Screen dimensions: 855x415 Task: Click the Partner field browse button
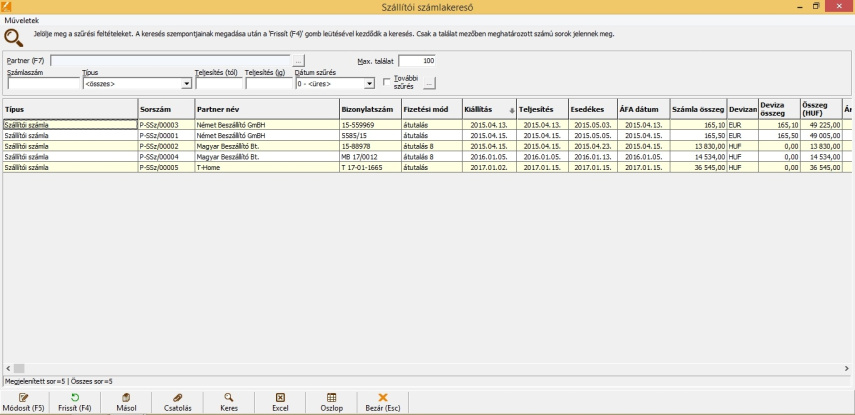tap(297, 61)
